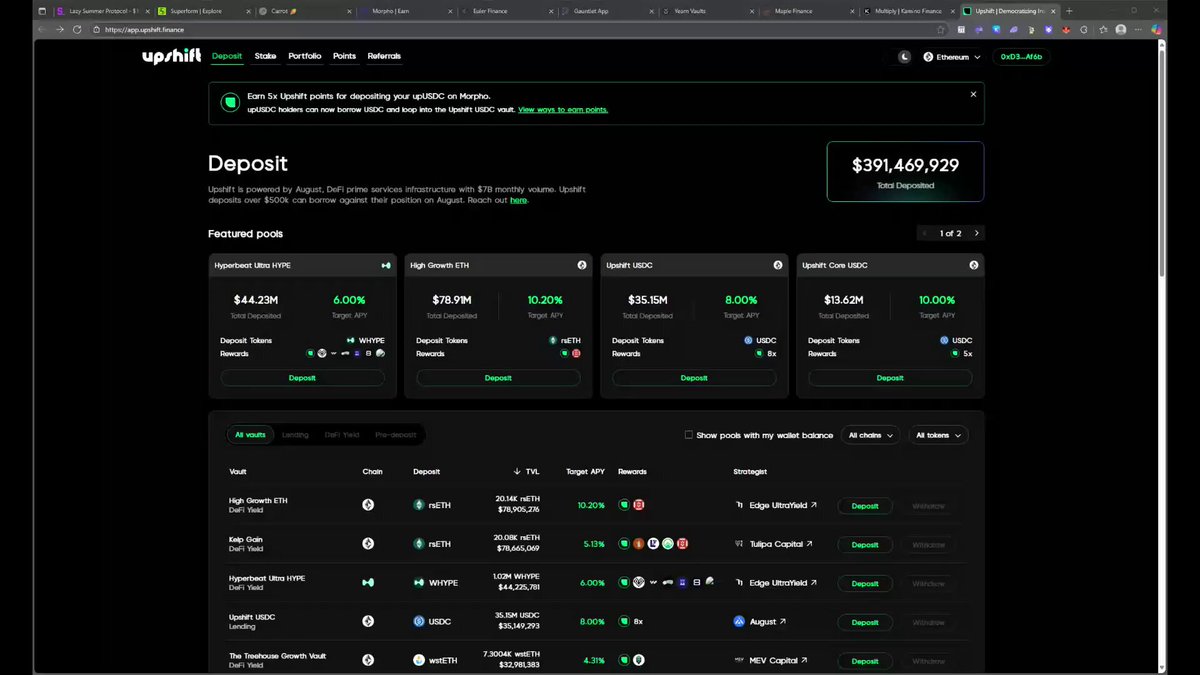Viewport: 1200px width, 675px height.
Task: Click USDC token icon in Upshift USDC card
Action: (x=748, y=340)
